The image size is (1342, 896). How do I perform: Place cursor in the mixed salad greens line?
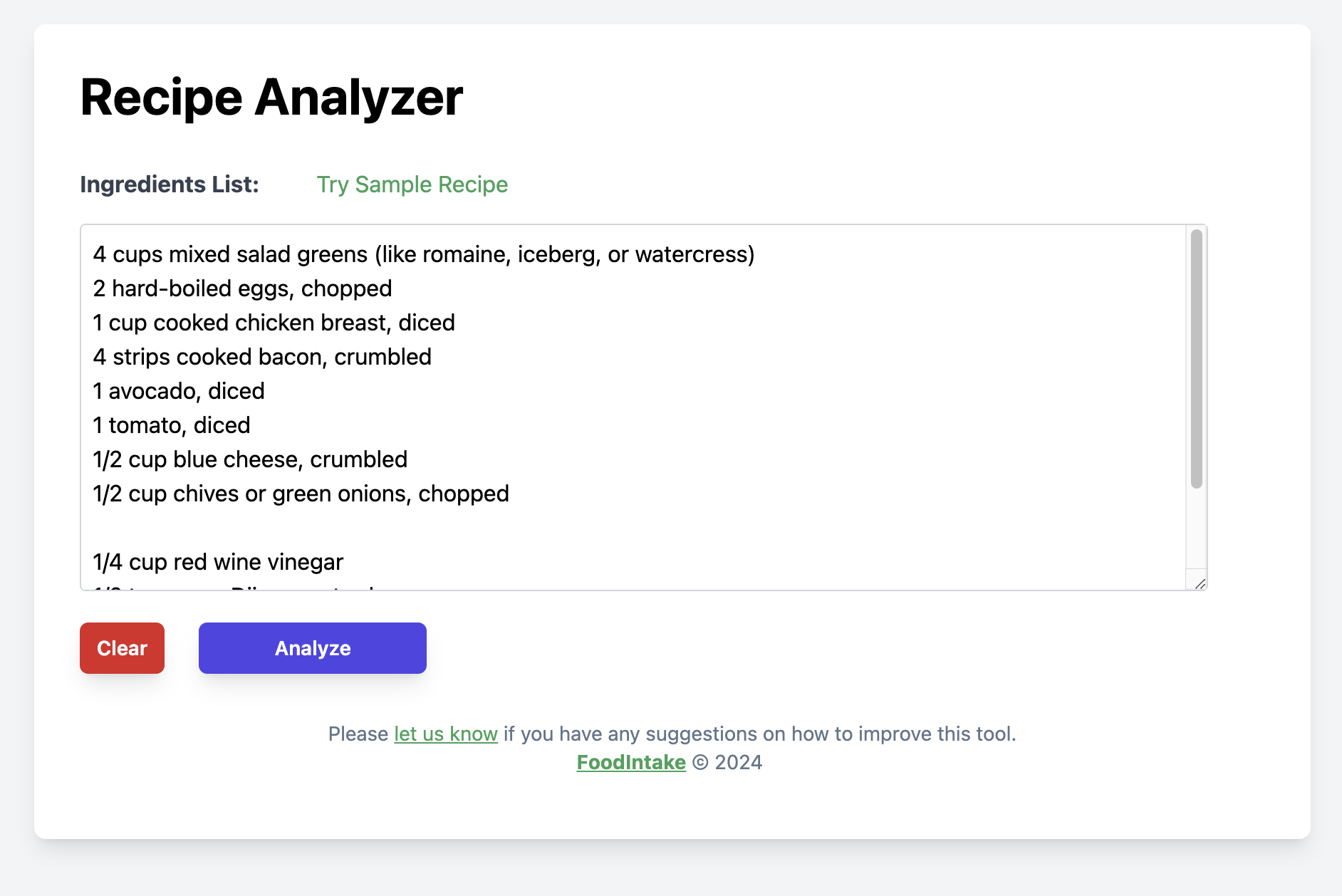coord(423,255)
